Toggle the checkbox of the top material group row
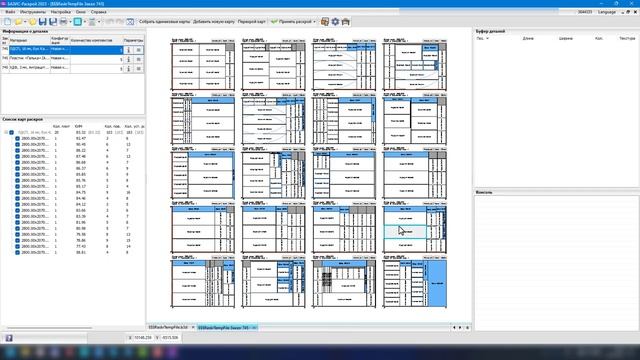 [11, 133]
